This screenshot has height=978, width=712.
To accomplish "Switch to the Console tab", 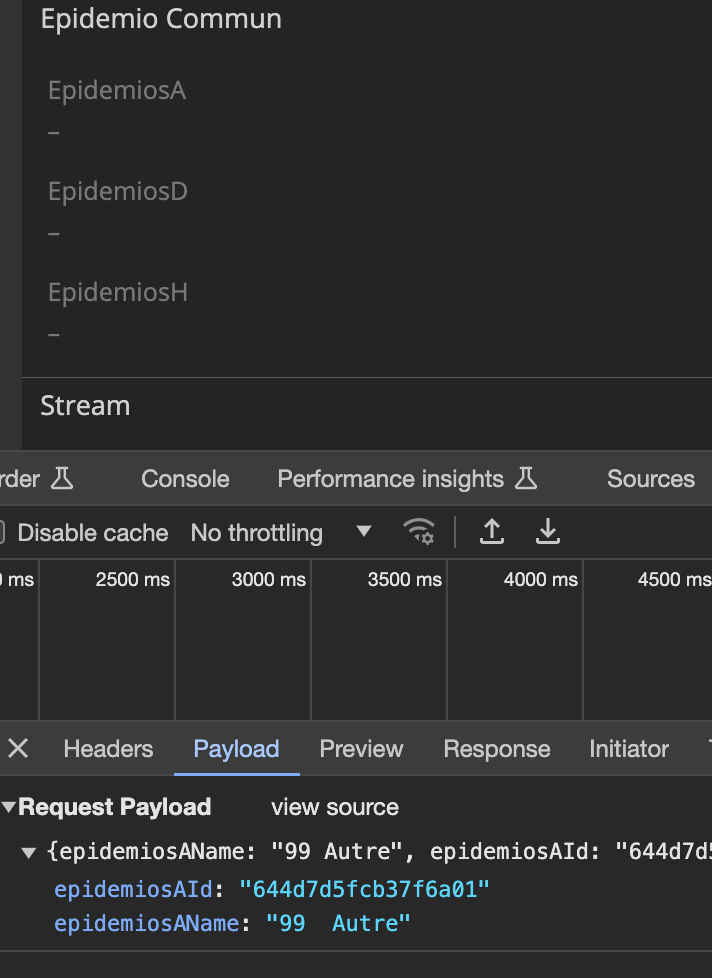I will coord(185,479).
